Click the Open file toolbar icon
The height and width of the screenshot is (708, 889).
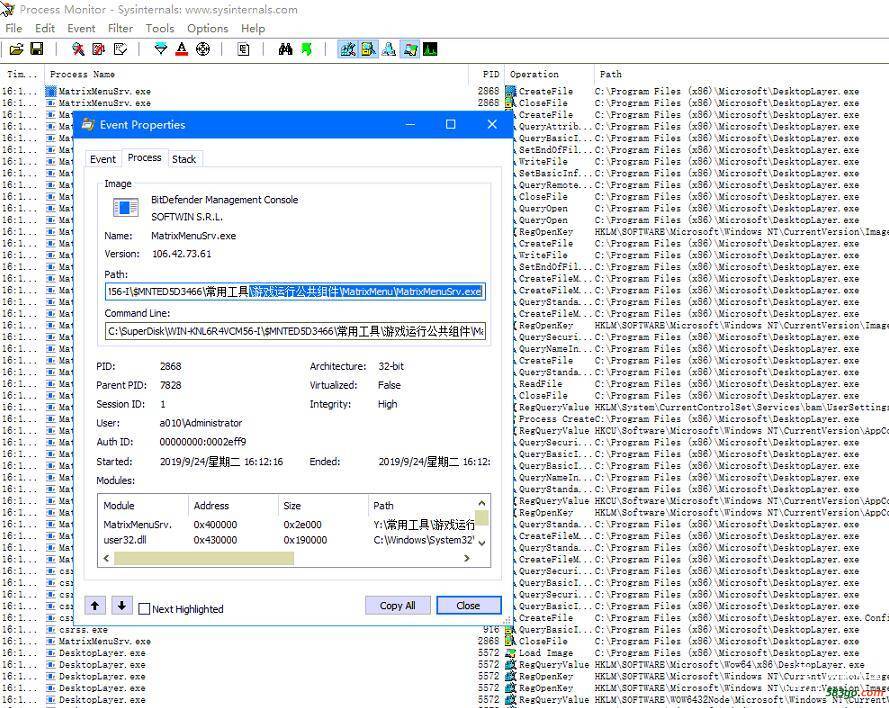16,49
